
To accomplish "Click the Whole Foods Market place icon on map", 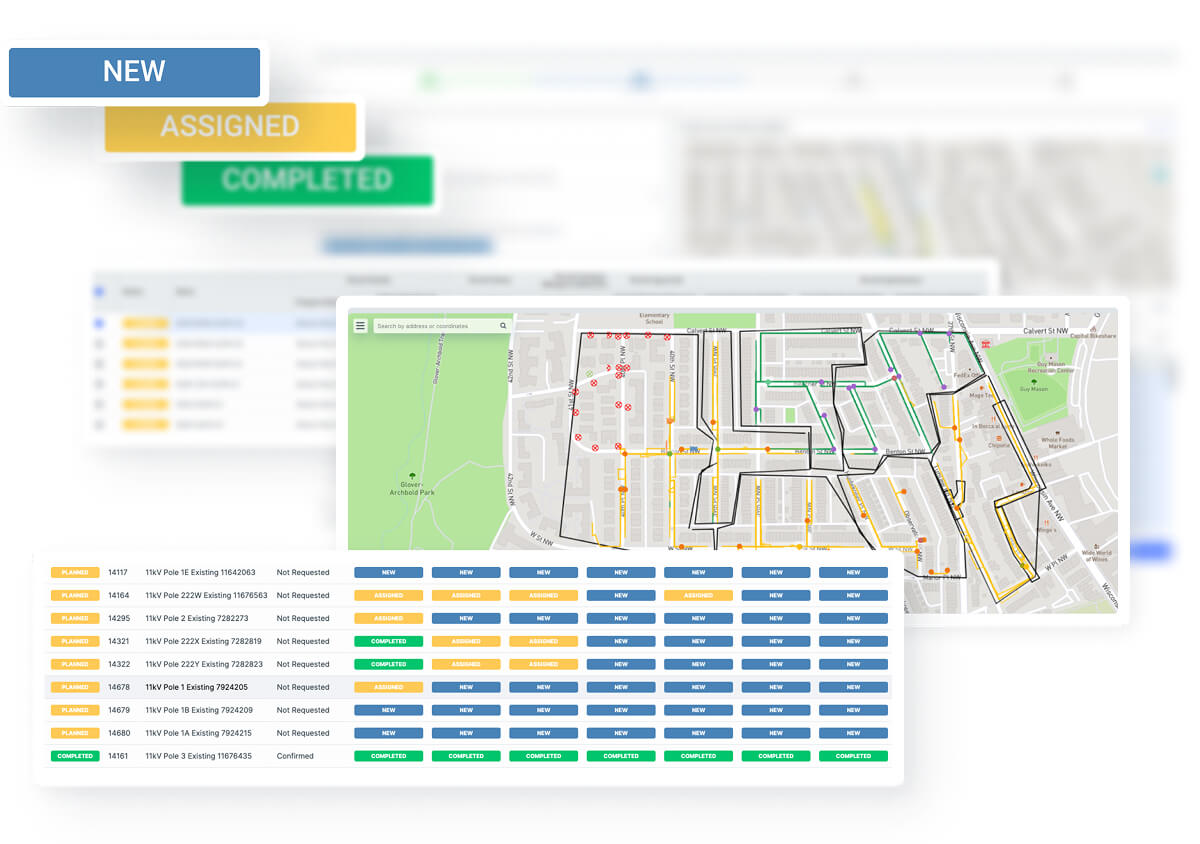I will pyautogui.click(x=1056, y=434).
